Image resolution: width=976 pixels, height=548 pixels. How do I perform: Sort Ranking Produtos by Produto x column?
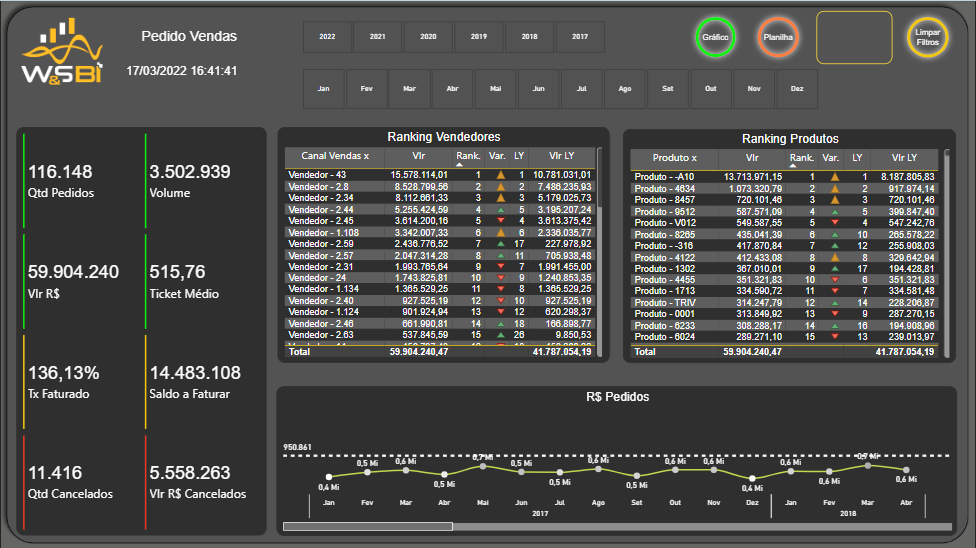(x=675, y=158)
